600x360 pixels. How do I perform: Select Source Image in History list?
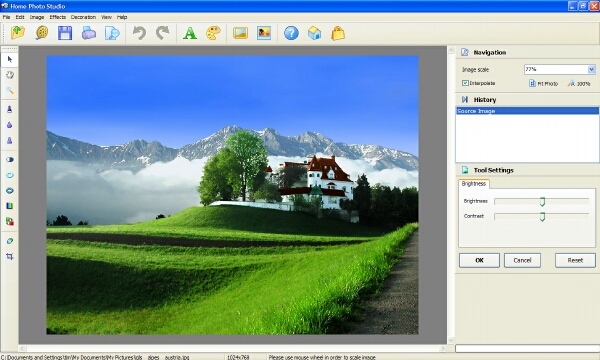[527, 111]
